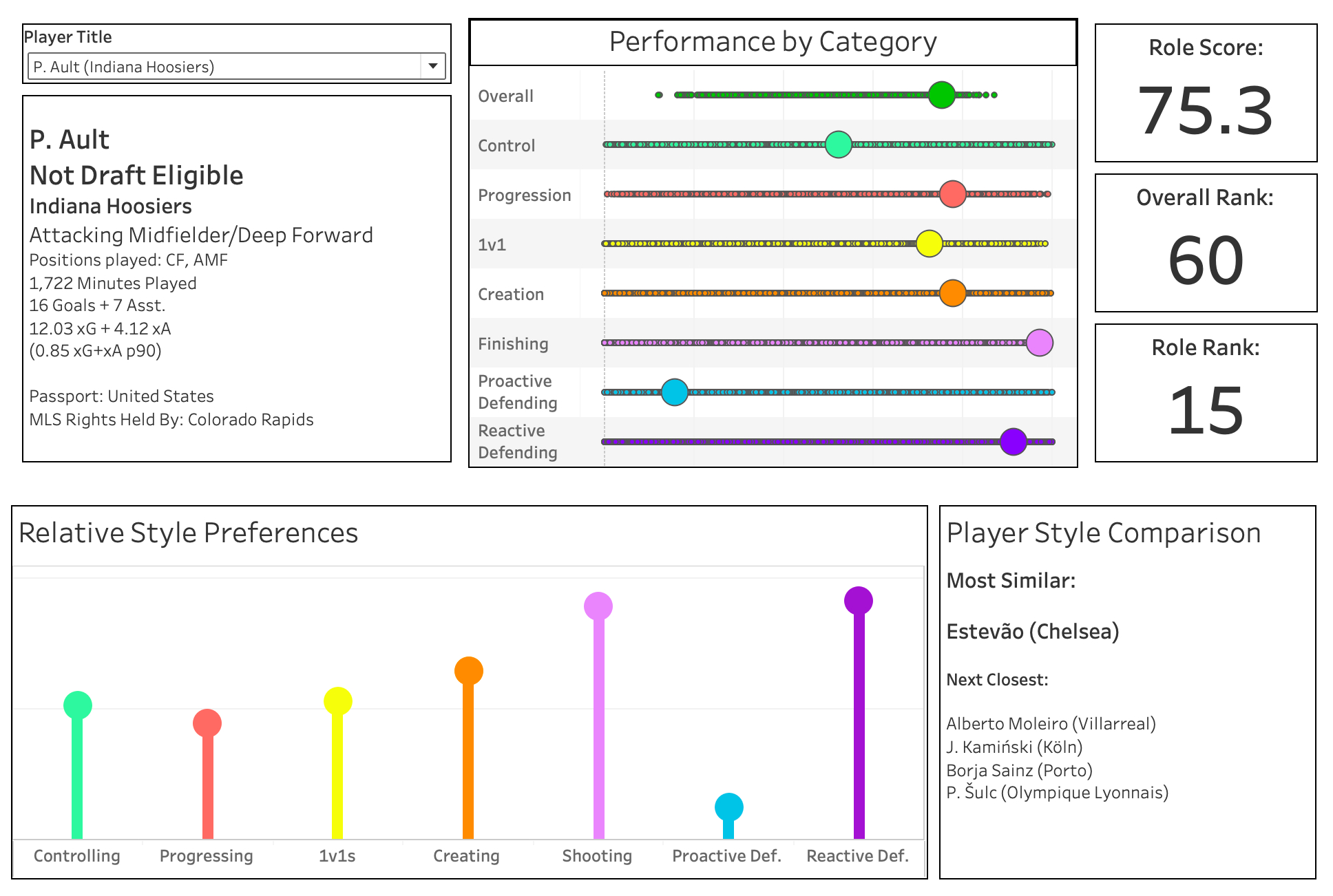The image size is (1333, 896).
Task: Select the pink Shooting lollipop circle
Action: (x=598, y=606)
